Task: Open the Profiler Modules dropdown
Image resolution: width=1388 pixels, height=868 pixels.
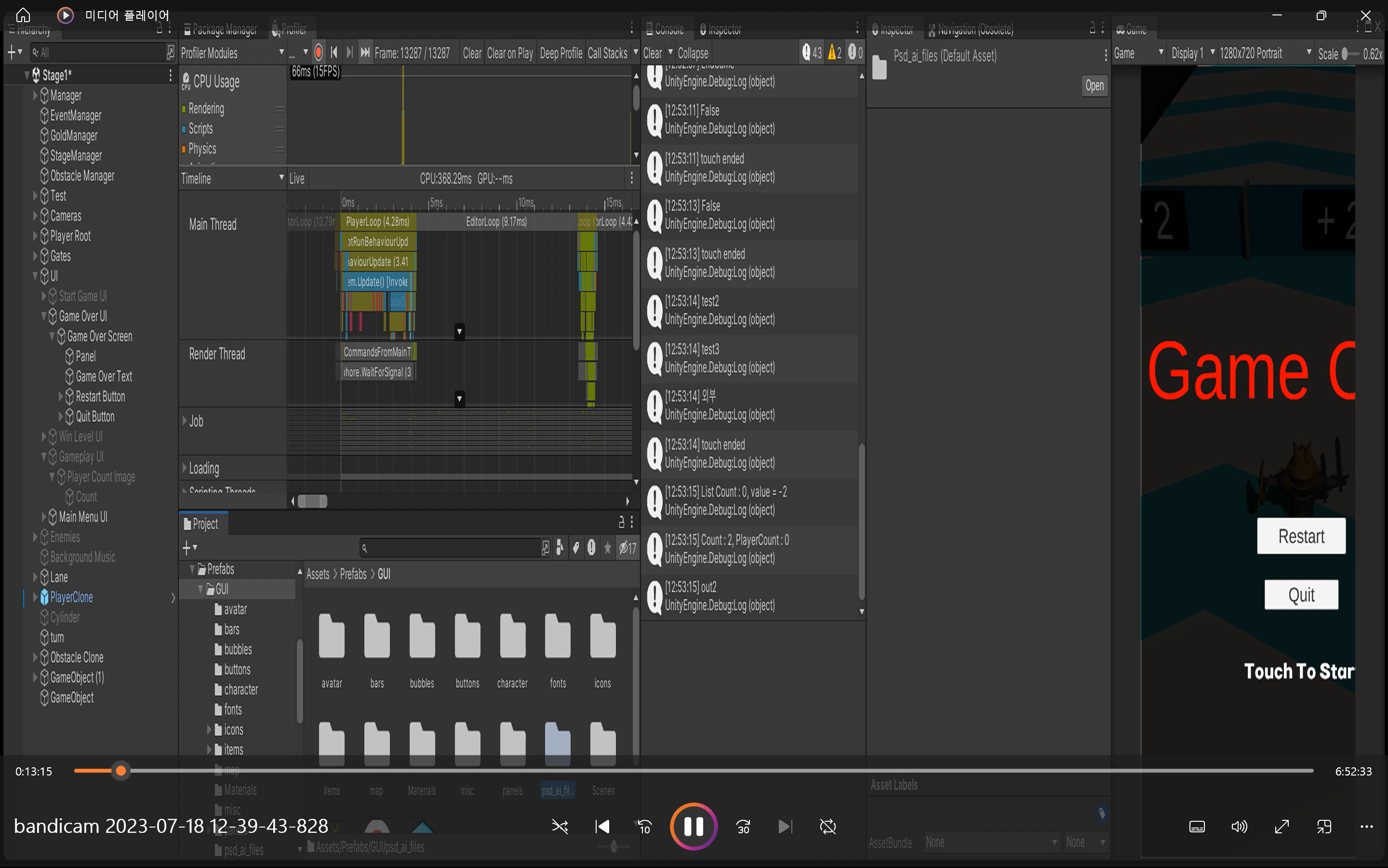Action: click(x=233, y=53)
